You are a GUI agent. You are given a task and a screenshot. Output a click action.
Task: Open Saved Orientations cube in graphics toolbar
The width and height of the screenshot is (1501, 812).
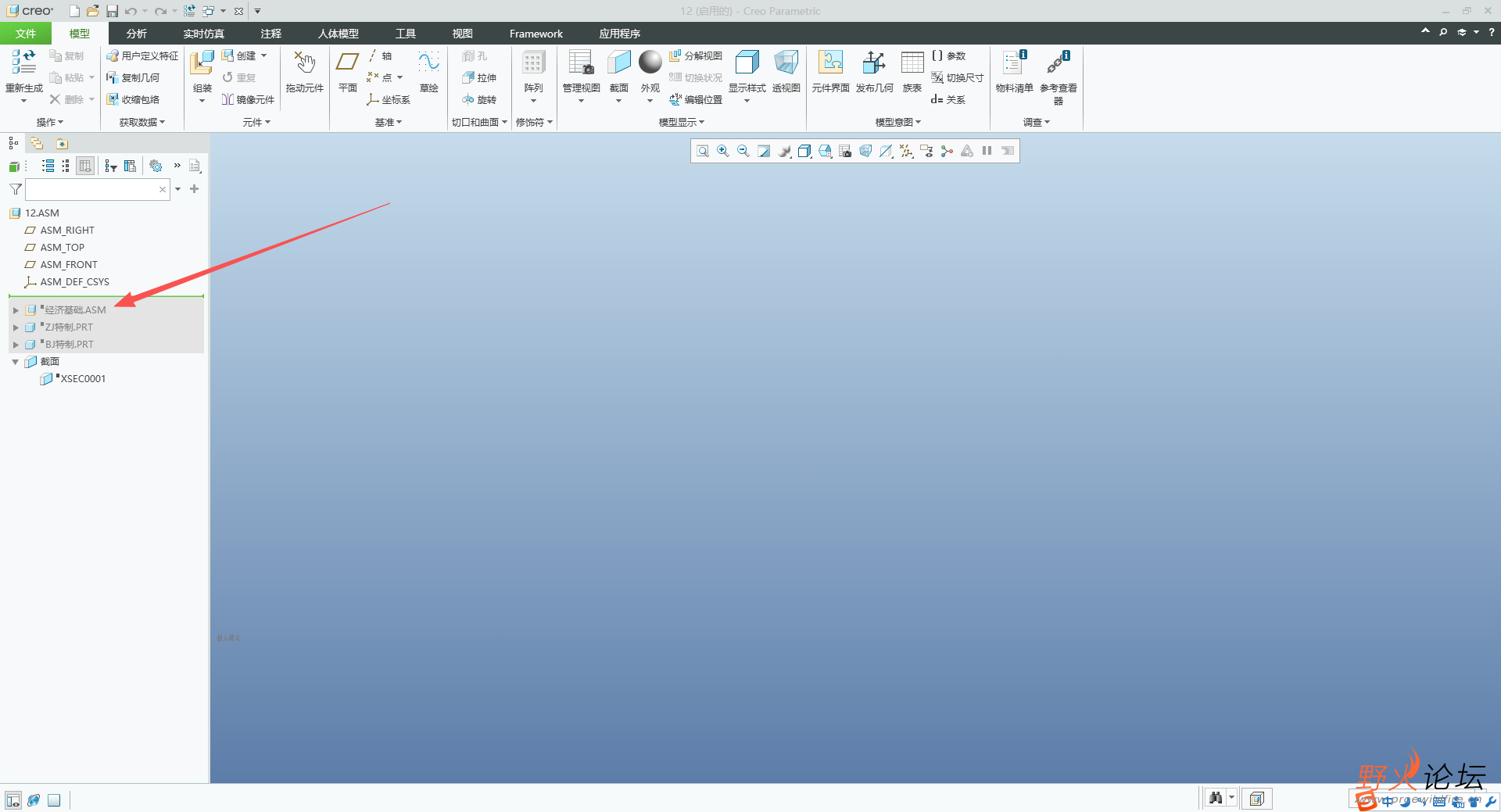[825, 152]
